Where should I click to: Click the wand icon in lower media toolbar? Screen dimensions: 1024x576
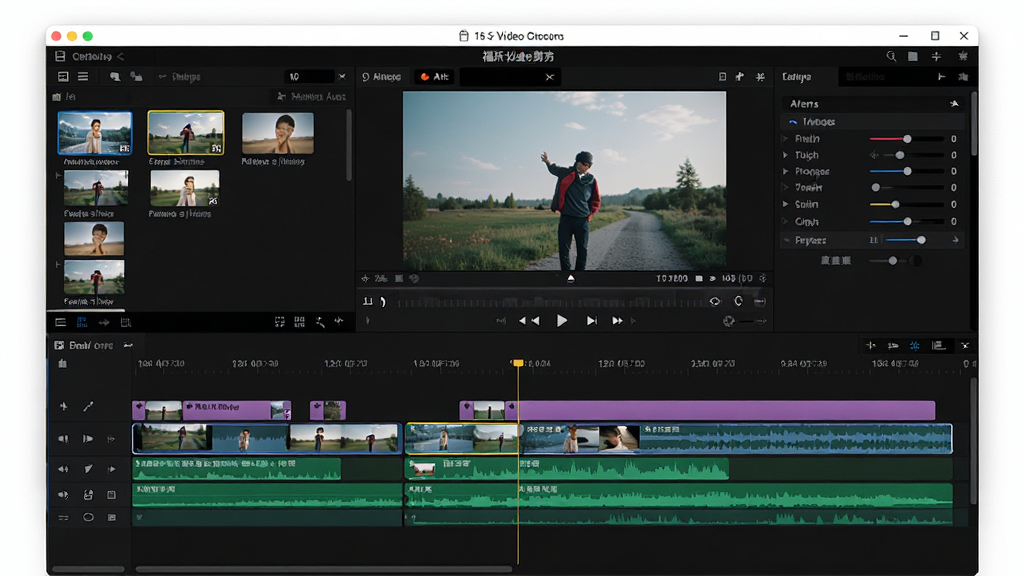(320, 322)
